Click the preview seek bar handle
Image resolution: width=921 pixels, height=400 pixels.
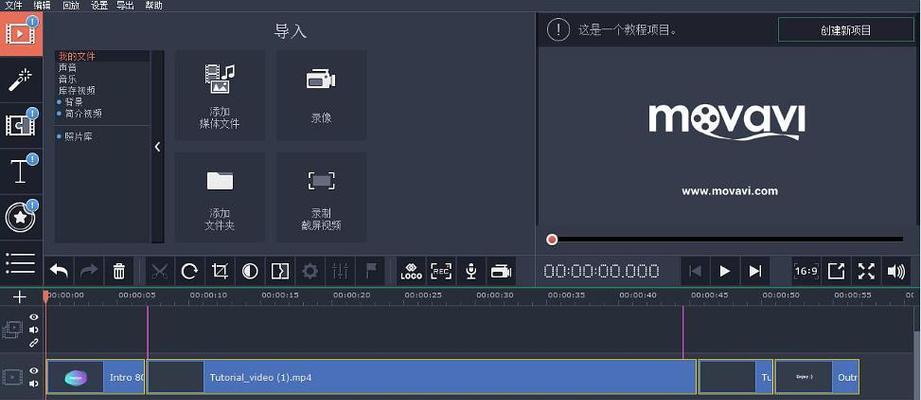point(552,239)
